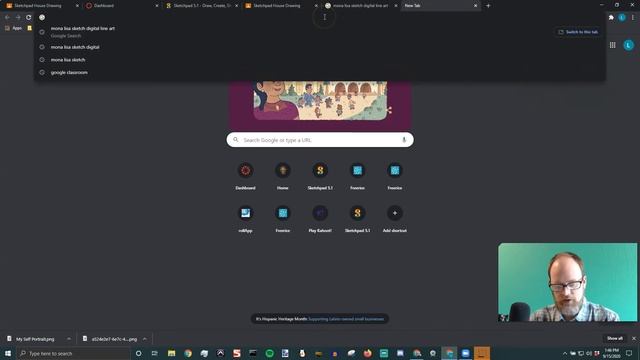The height and width of the screenshot is (360, 640).
Task: Open the downloaded a524e2e7 png file
Action: coord(110,339)
